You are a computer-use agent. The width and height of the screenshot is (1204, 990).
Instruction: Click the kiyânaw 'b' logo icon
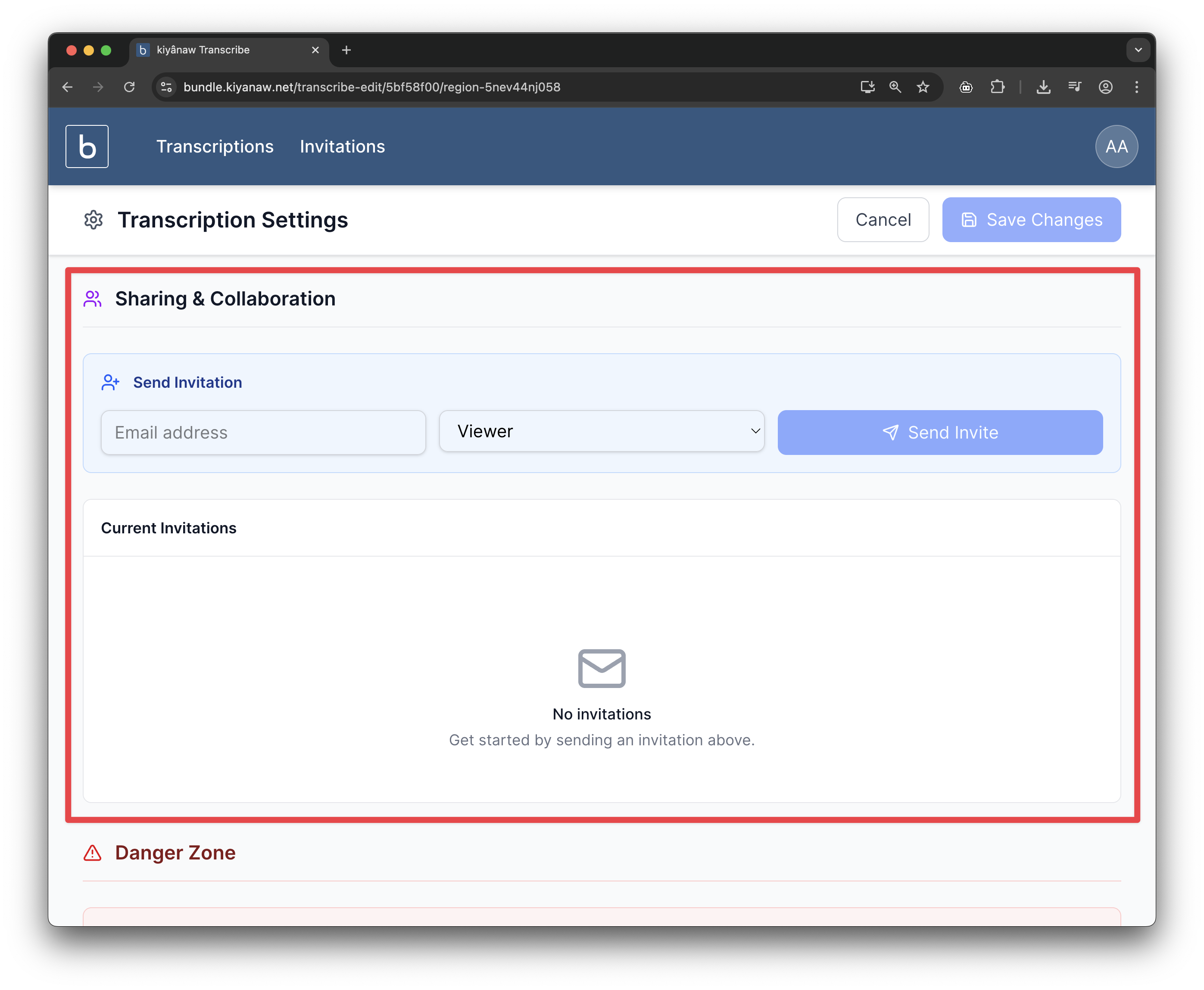tap(87, 146)
